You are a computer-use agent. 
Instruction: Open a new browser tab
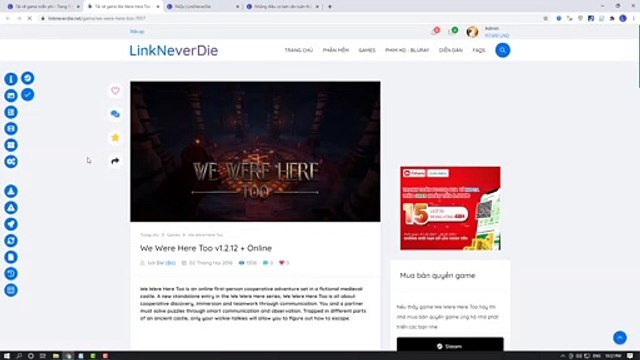(330, 7)
